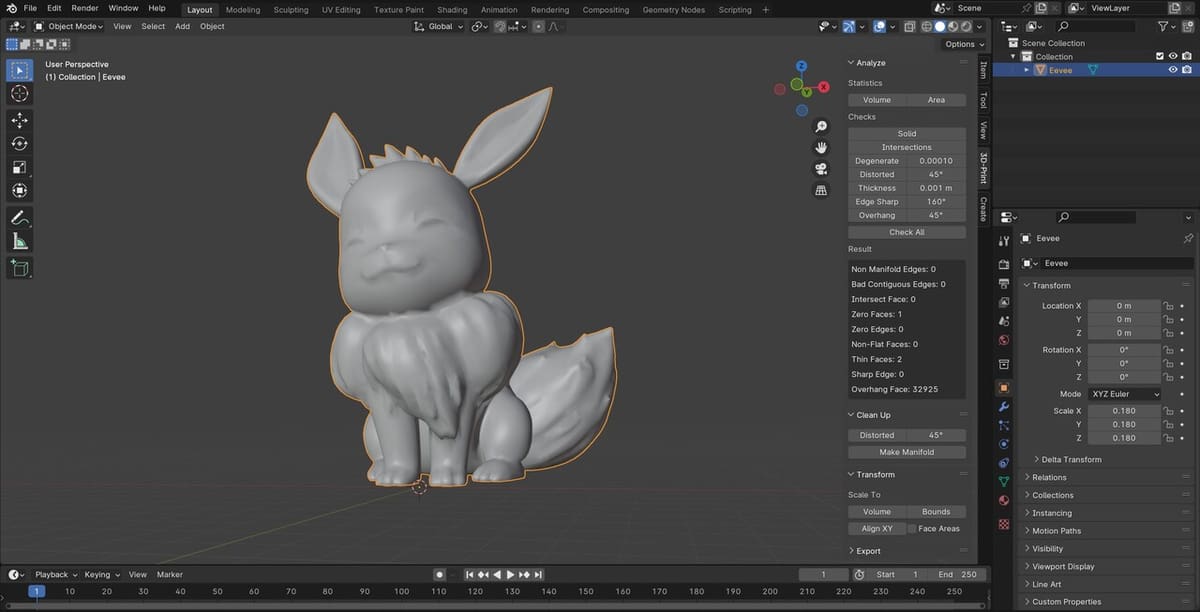Expand the Eevee object in outliner

pos(1026,70)
